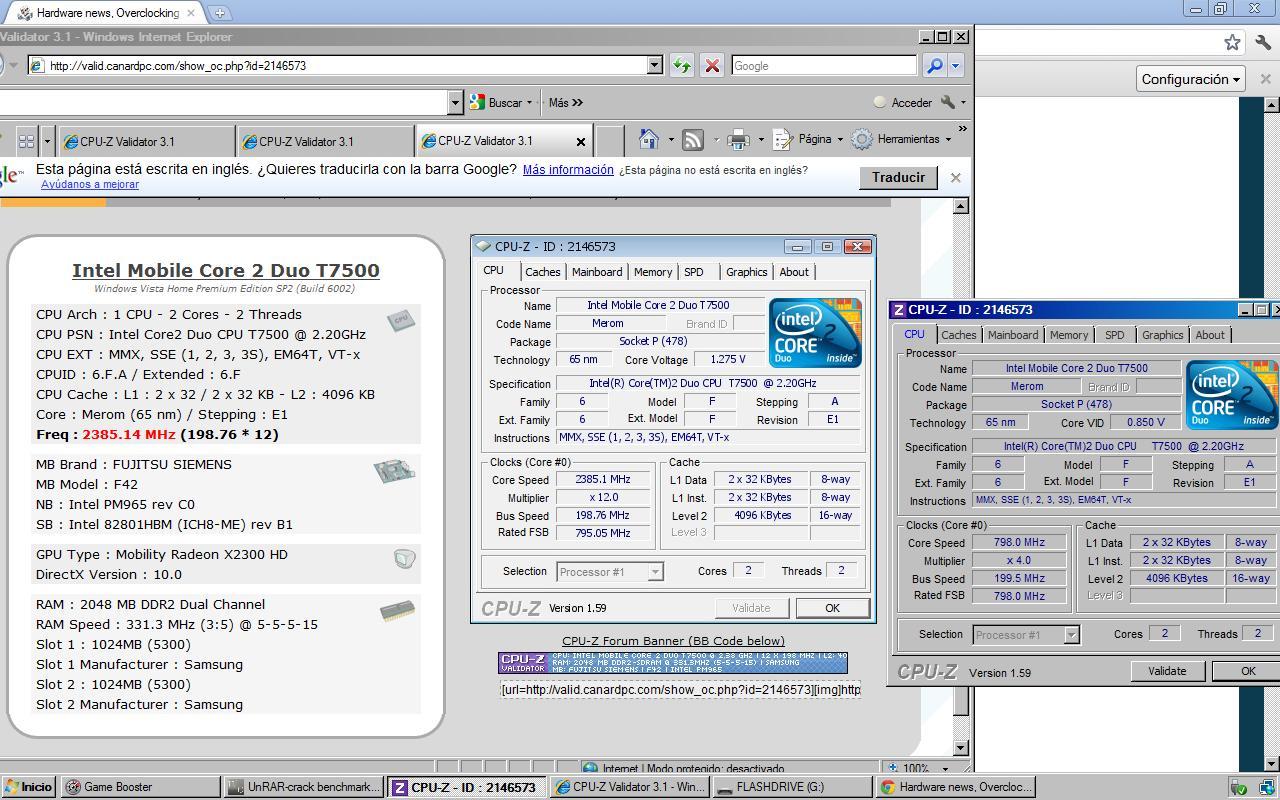The width and height of the screenshot is (1280, 800).
Task: Switch to Game Booster on the taskbar
Action: (x=139, y=787)
